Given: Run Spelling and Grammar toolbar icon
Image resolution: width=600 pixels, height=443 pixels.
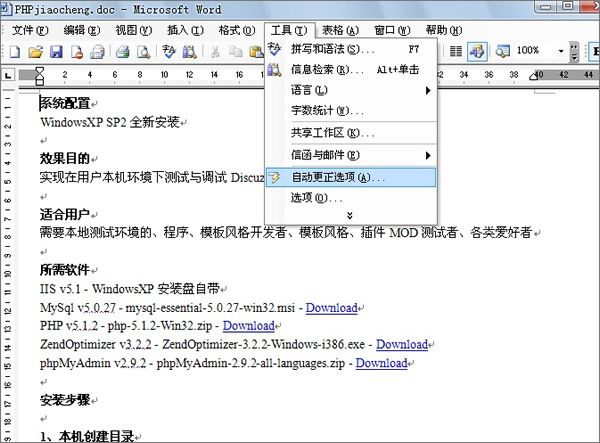Looking at the screenshot, I should (x=168, y=51).
